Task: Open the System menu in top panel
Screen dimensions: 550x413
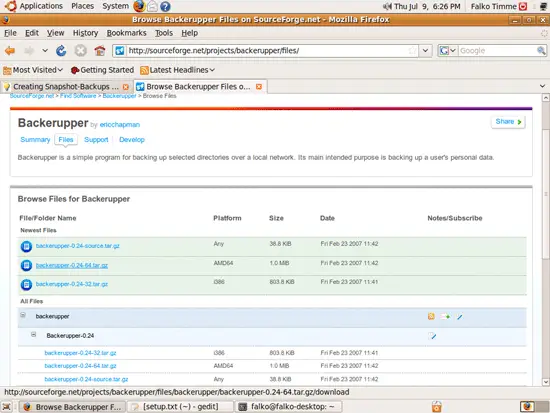Action: (115, 6)
